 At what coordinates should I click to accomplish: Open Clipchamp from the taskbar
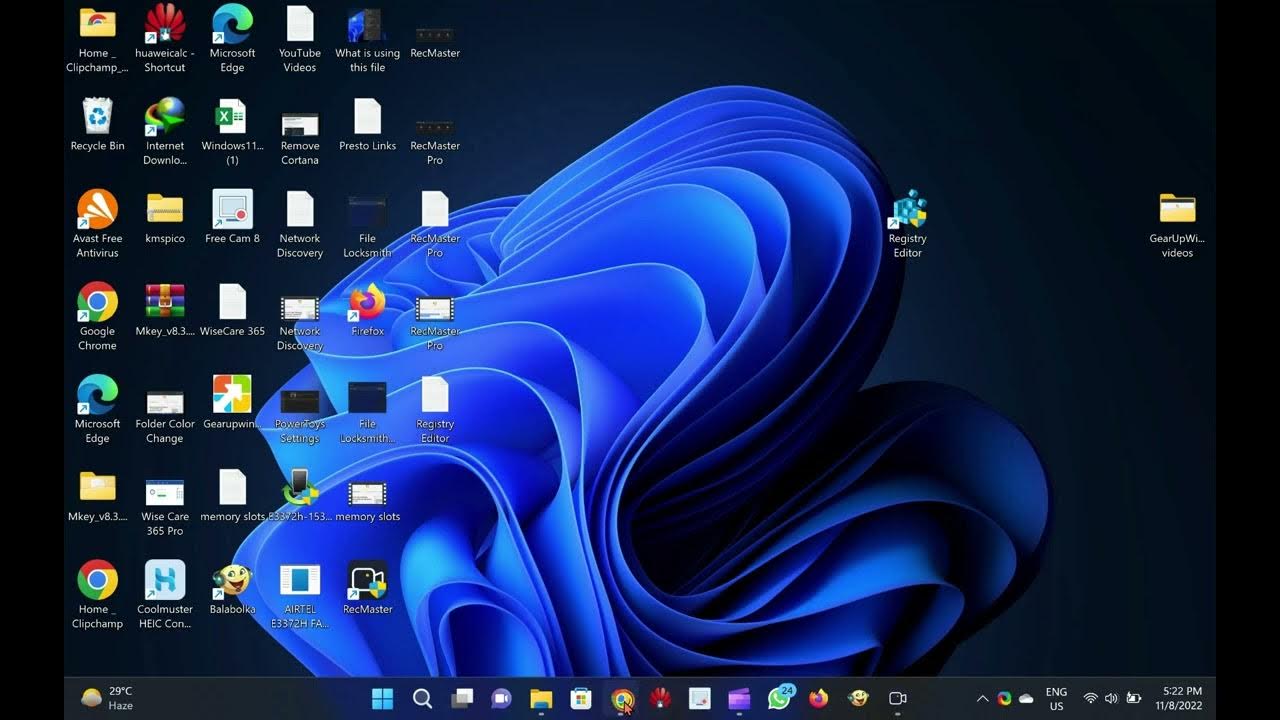tap(739, 698)
